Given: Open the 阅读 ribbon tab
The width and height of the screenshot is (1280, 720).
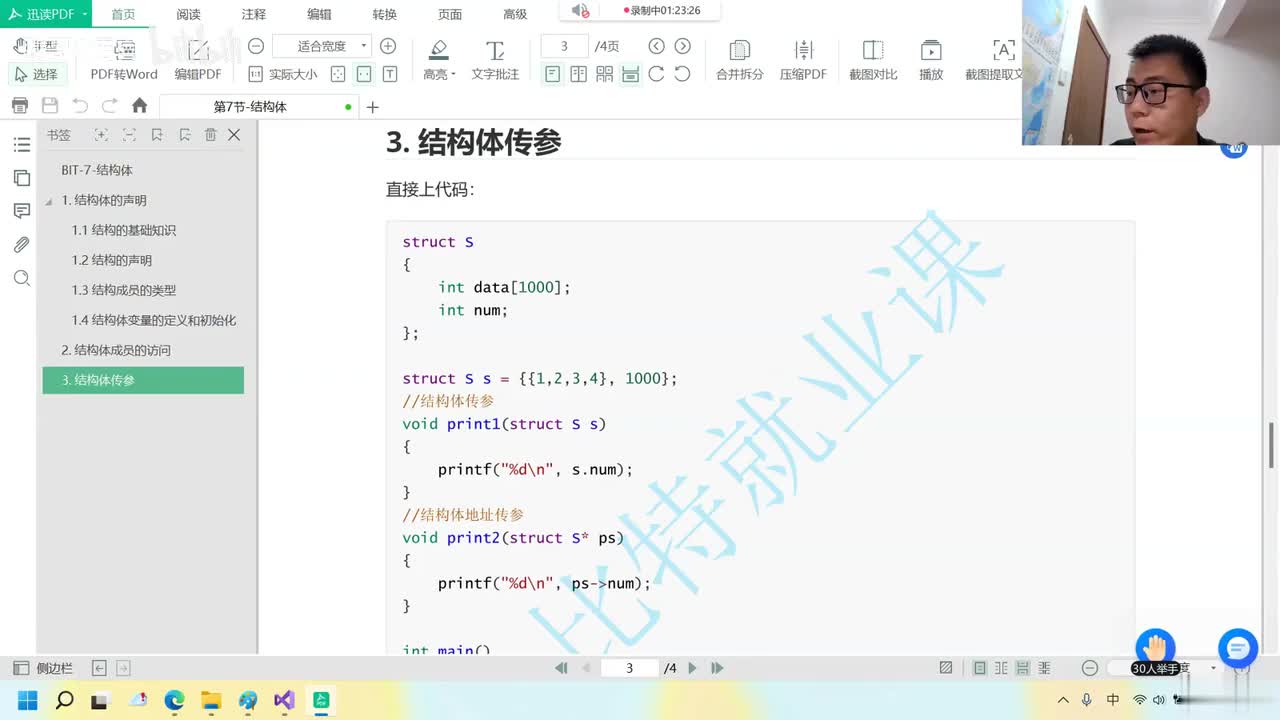Looking at the screenshot, I should click(188, 14).
